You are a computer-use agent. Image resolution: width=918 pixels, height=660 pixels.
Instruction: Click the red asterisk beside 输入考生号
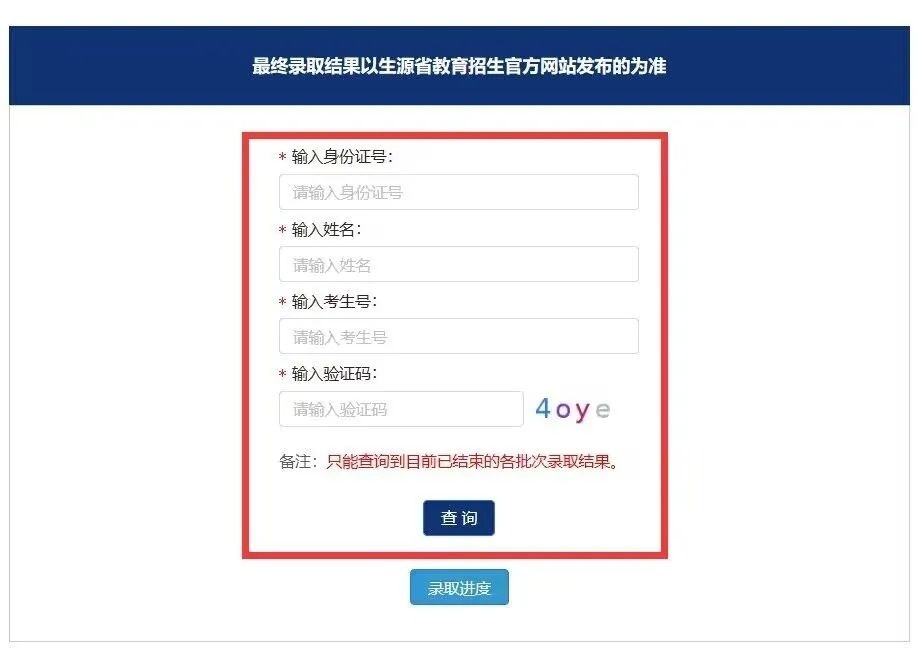coord(282,302)
